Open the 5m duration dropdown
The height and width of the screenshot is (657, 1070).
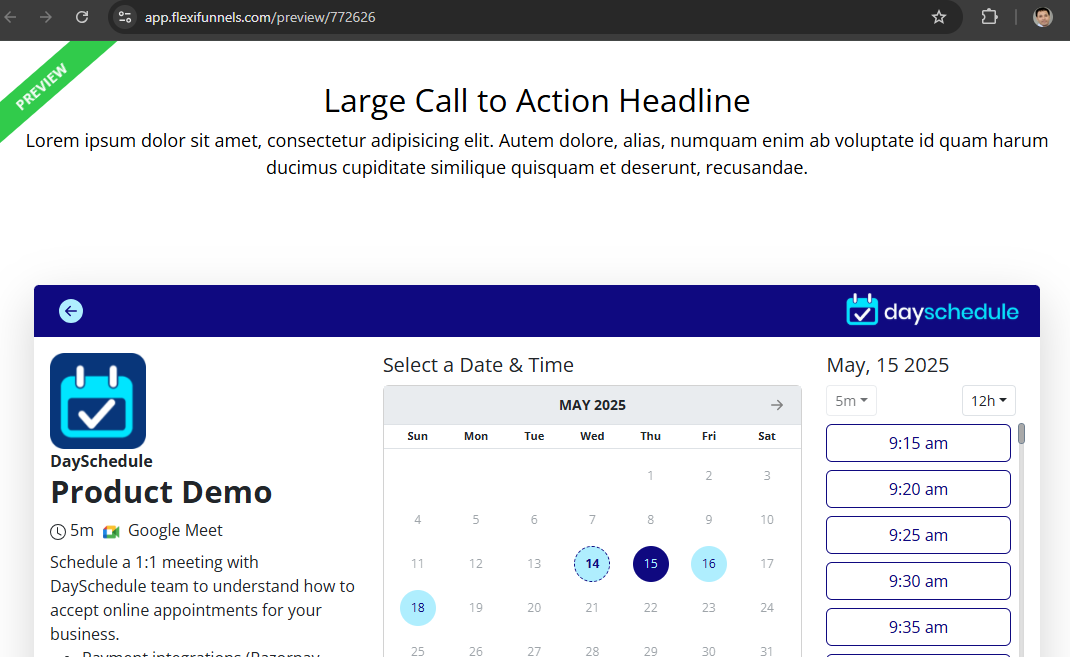851,400
